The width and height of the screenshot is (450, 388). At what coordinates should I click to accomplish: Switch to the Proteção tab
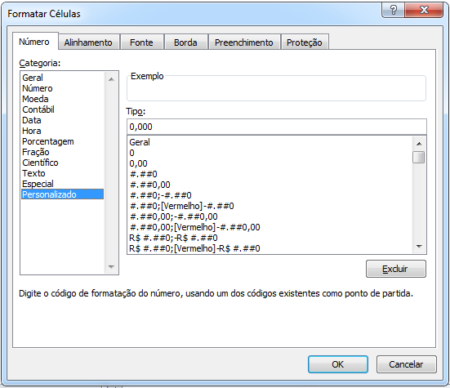coord(304,43)
